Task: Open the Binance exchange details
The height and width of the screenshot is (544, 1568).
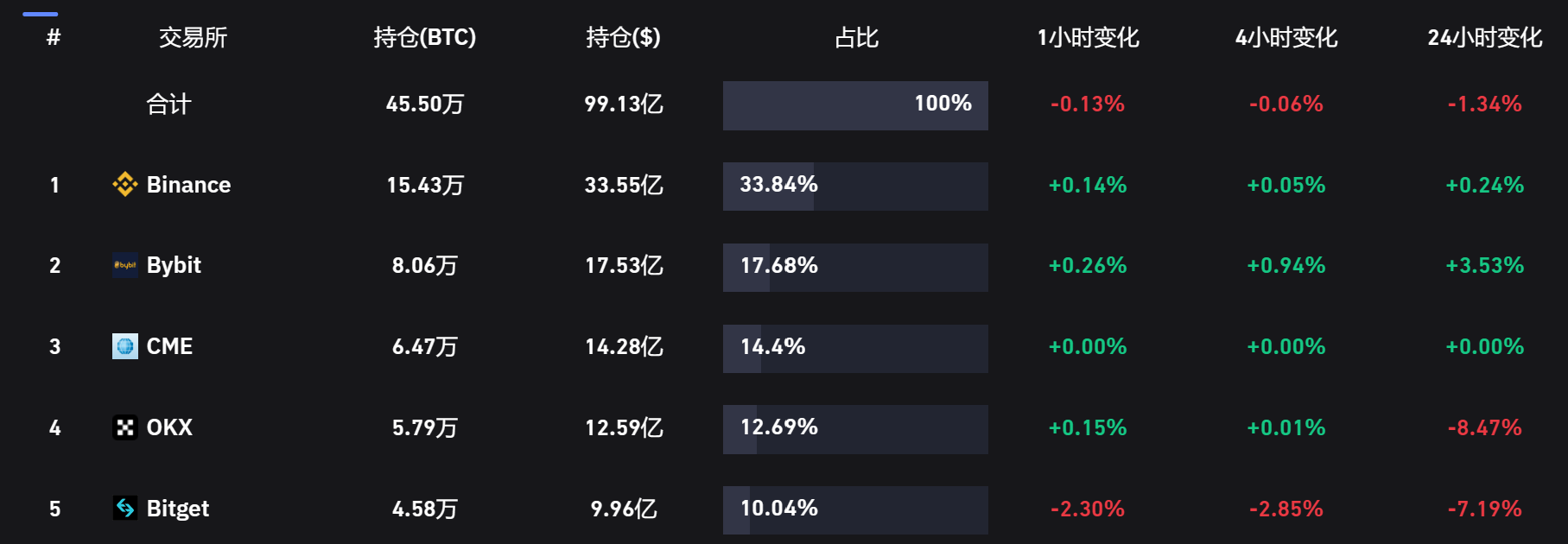Action: [188, 184]
